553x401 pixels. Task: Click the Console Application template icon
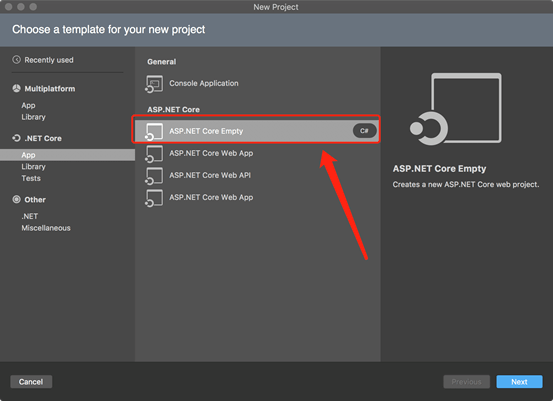(154, 84)
